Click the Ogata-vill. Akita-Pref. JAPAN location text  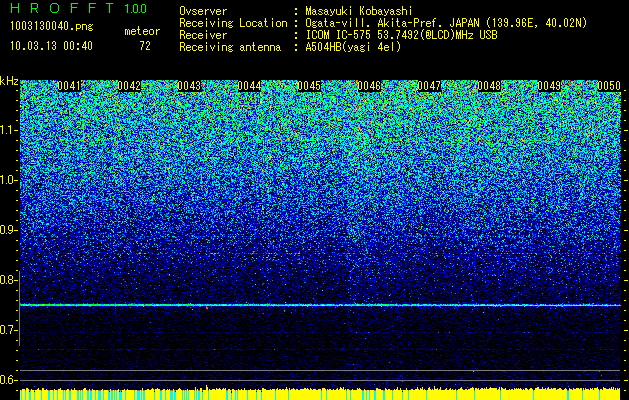coord(446,23)
